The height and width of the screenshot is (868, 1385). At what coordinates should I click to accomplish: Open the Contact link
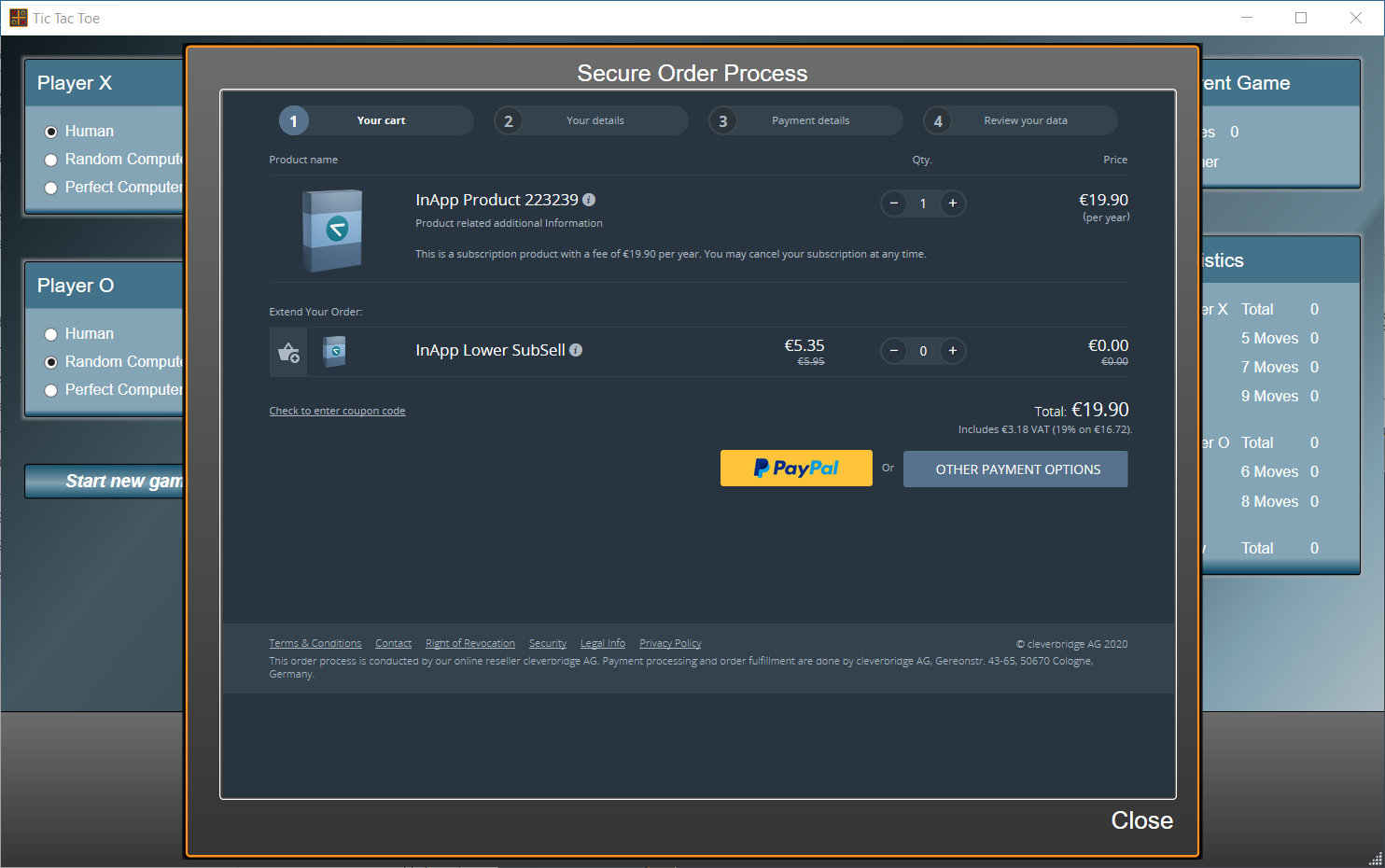(393, 643)
